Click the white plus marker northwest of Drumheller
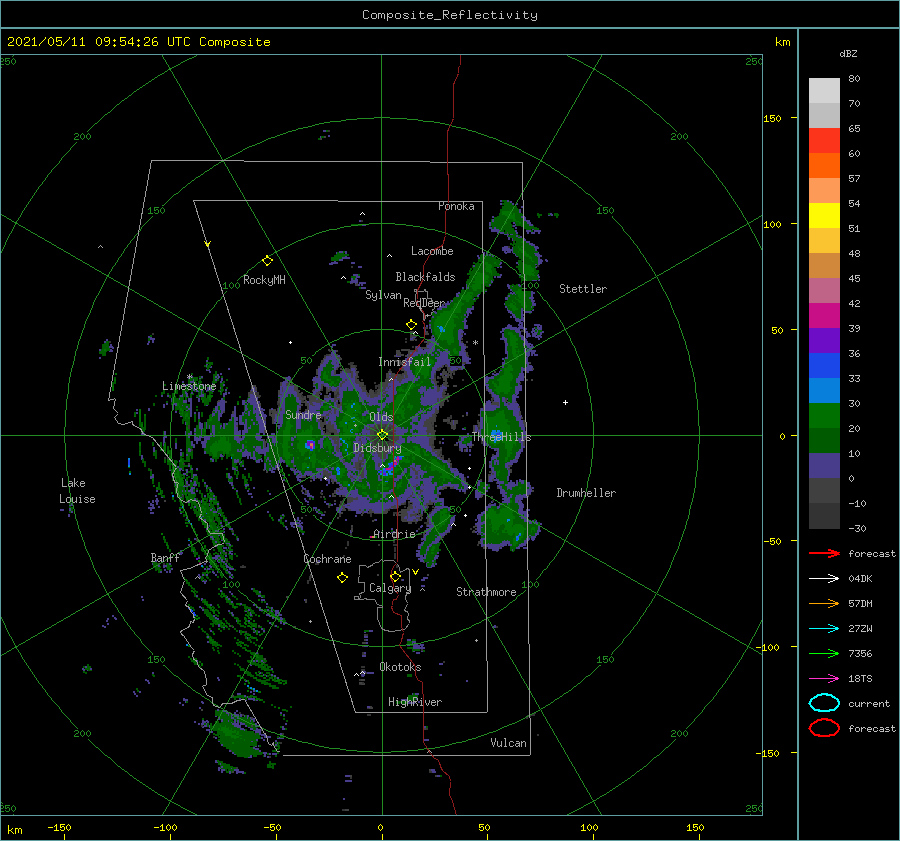 565,402
